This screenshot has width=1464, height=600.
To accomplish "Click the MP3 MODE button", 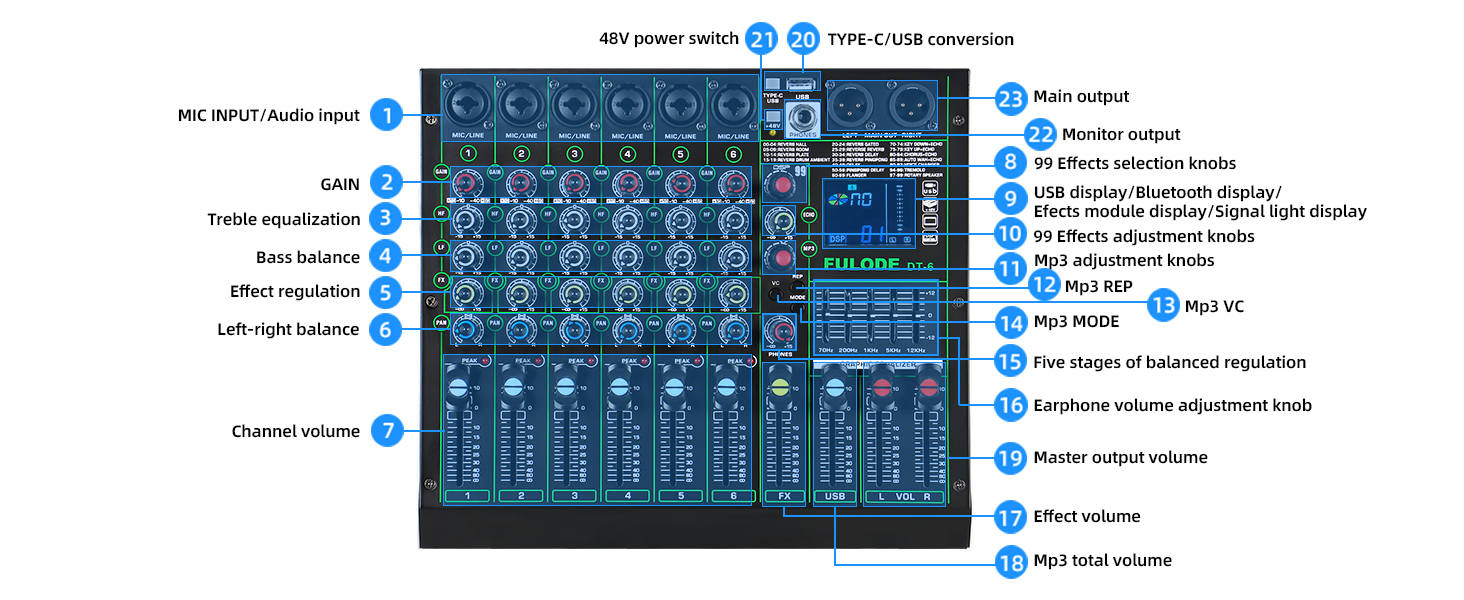I will click(x=797, y=310).
